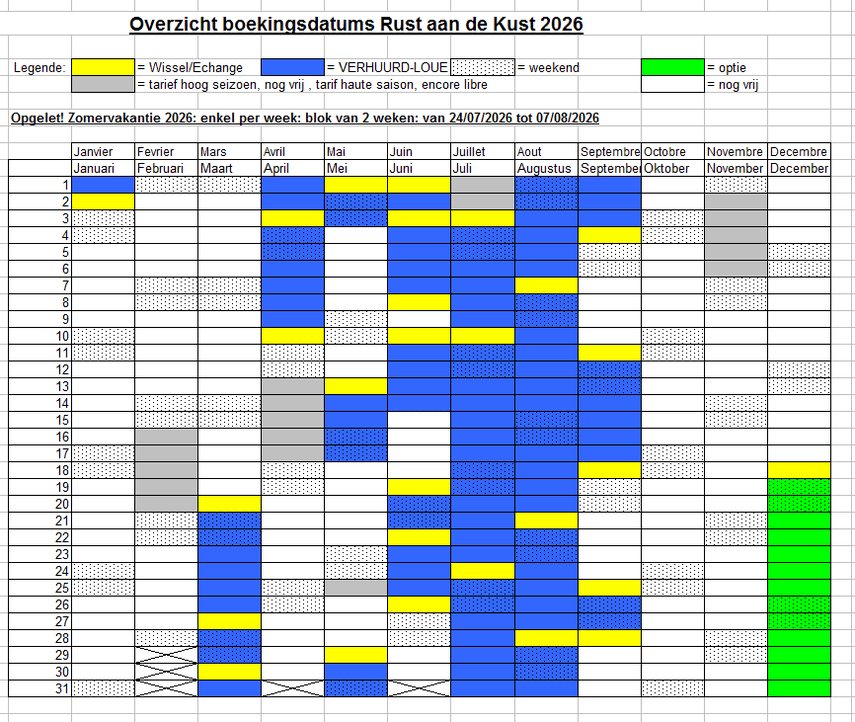This screenshot has width=855, height=722.
Task: Select the gray high-season tariff legend swatch
Action: click(x=103, y=84)
